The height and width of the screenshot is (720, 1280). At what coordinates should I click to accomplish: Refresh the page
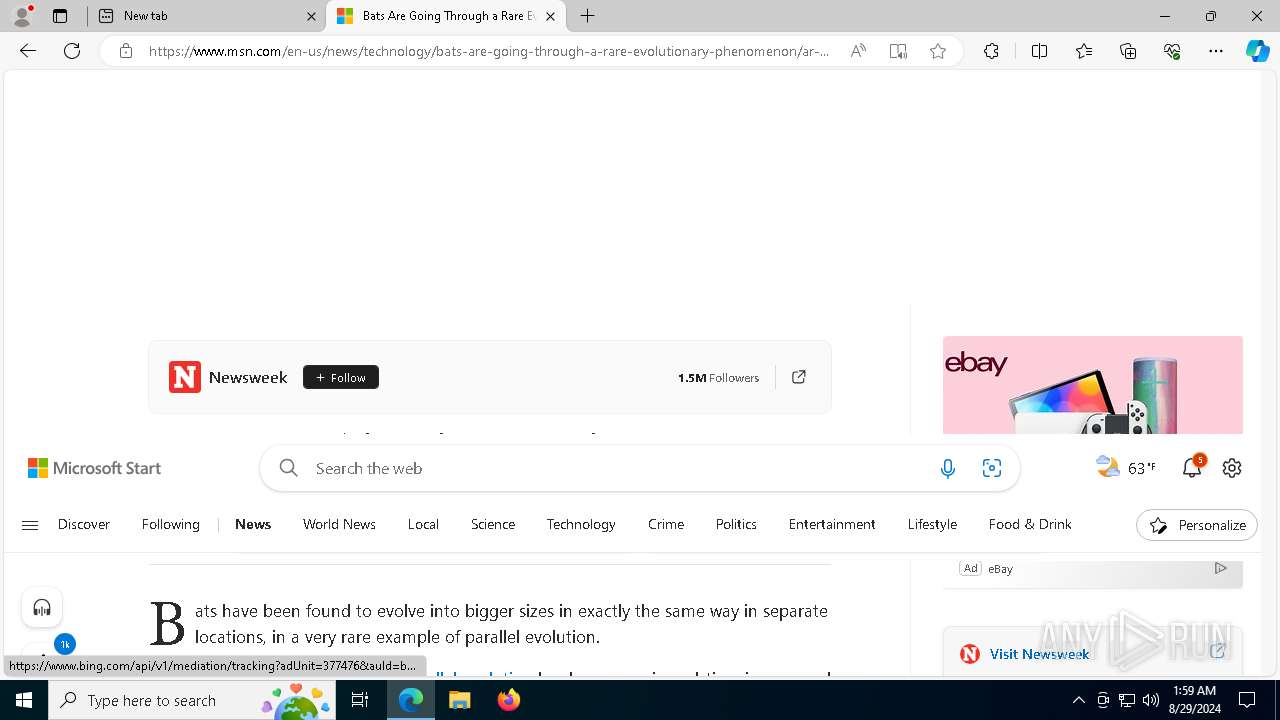[72, 51]
